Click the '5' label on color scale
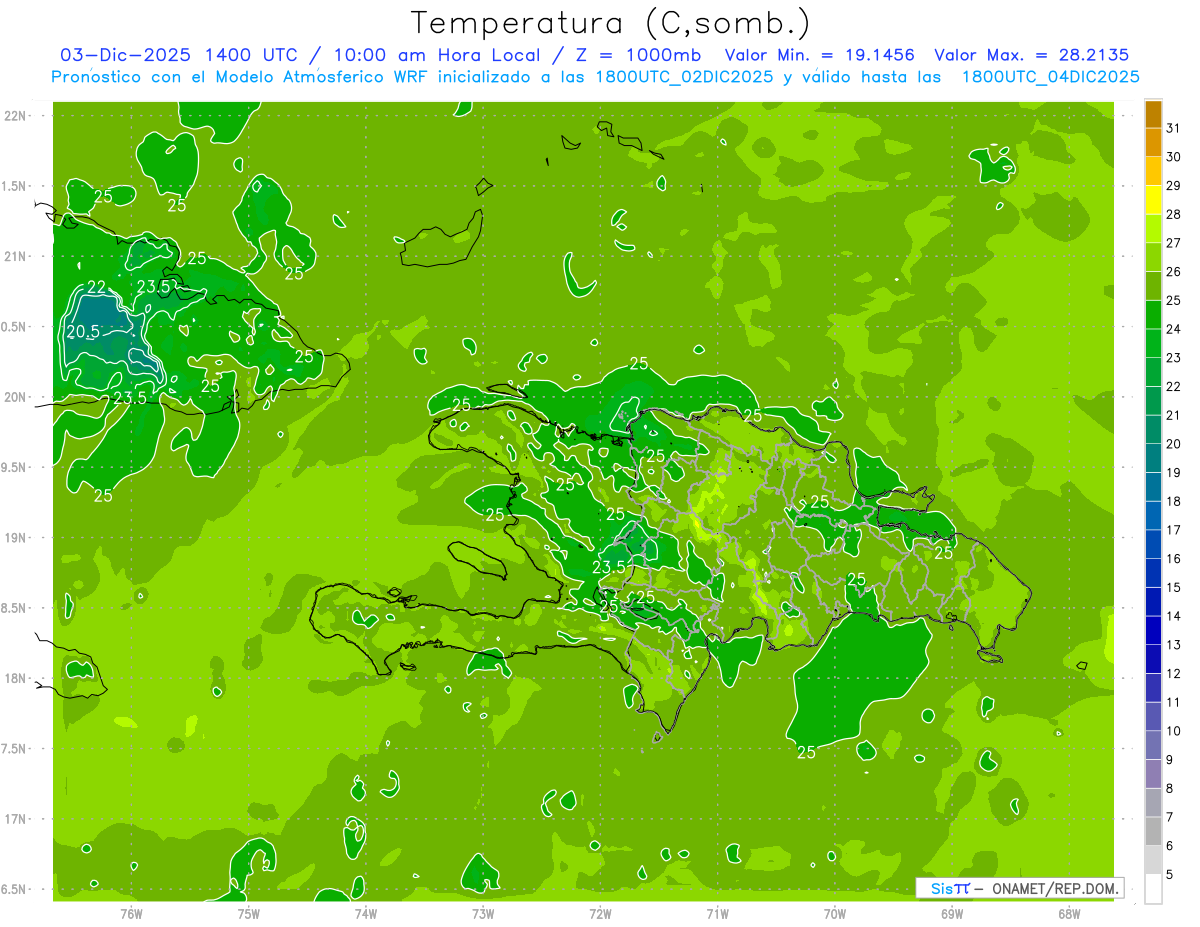 point(1170,874)
